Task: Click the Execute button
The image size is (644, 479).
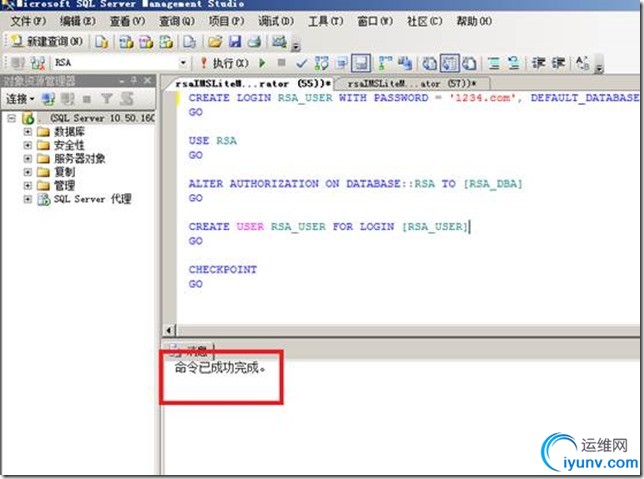Action: pyautogui.click(x=225, y=63)
